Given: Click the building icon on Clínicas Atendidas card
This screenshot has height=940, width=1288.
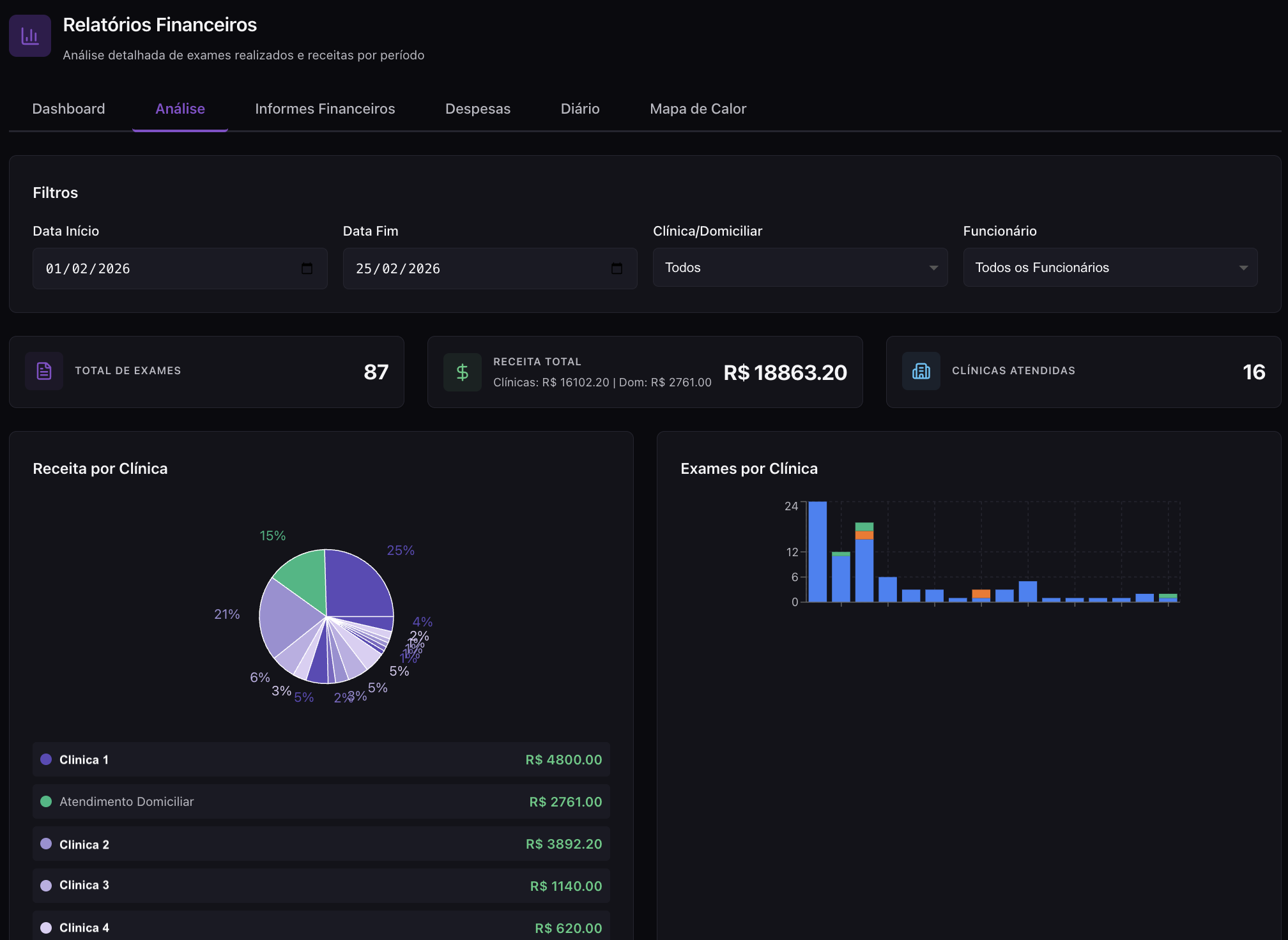Looking at the screenshot, I should click(921, 371).
